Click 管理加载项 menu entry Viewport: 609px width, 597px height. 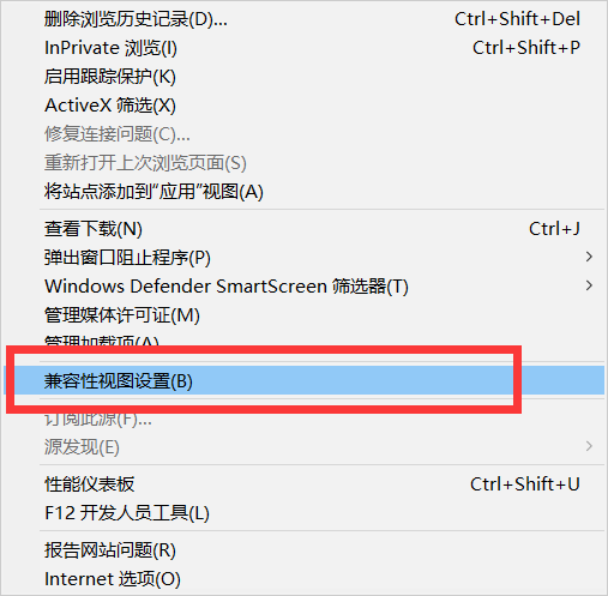tap(102, 343)
